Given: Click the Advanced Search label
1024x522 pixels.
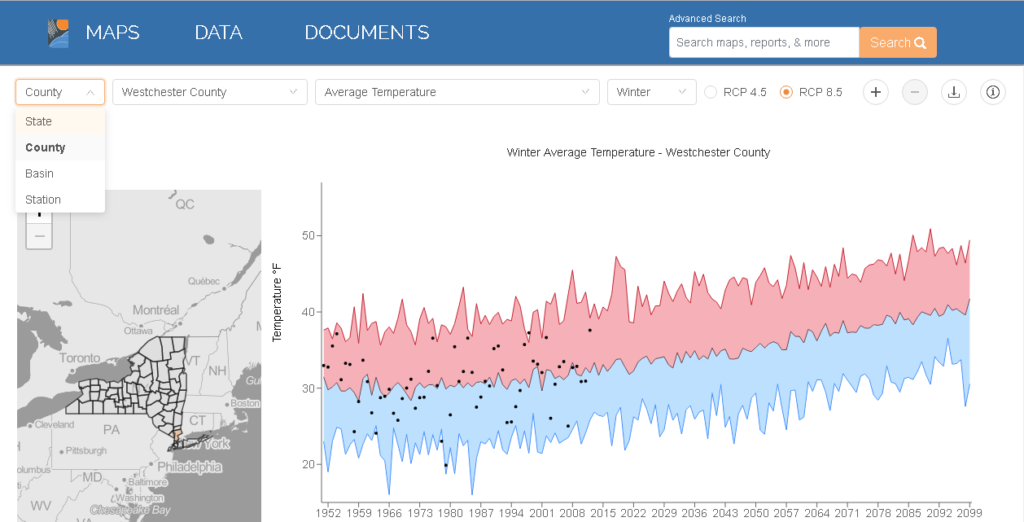Looking at the screenshot, I should pyautogui.click(x=707, y=18).
